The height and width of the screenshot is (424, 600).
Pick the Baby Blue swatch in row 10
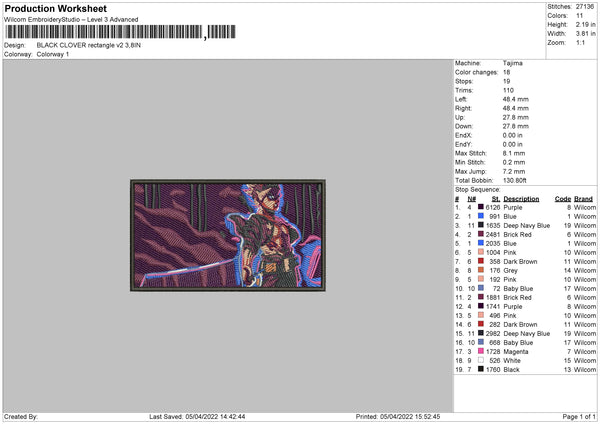coord(481,288)
